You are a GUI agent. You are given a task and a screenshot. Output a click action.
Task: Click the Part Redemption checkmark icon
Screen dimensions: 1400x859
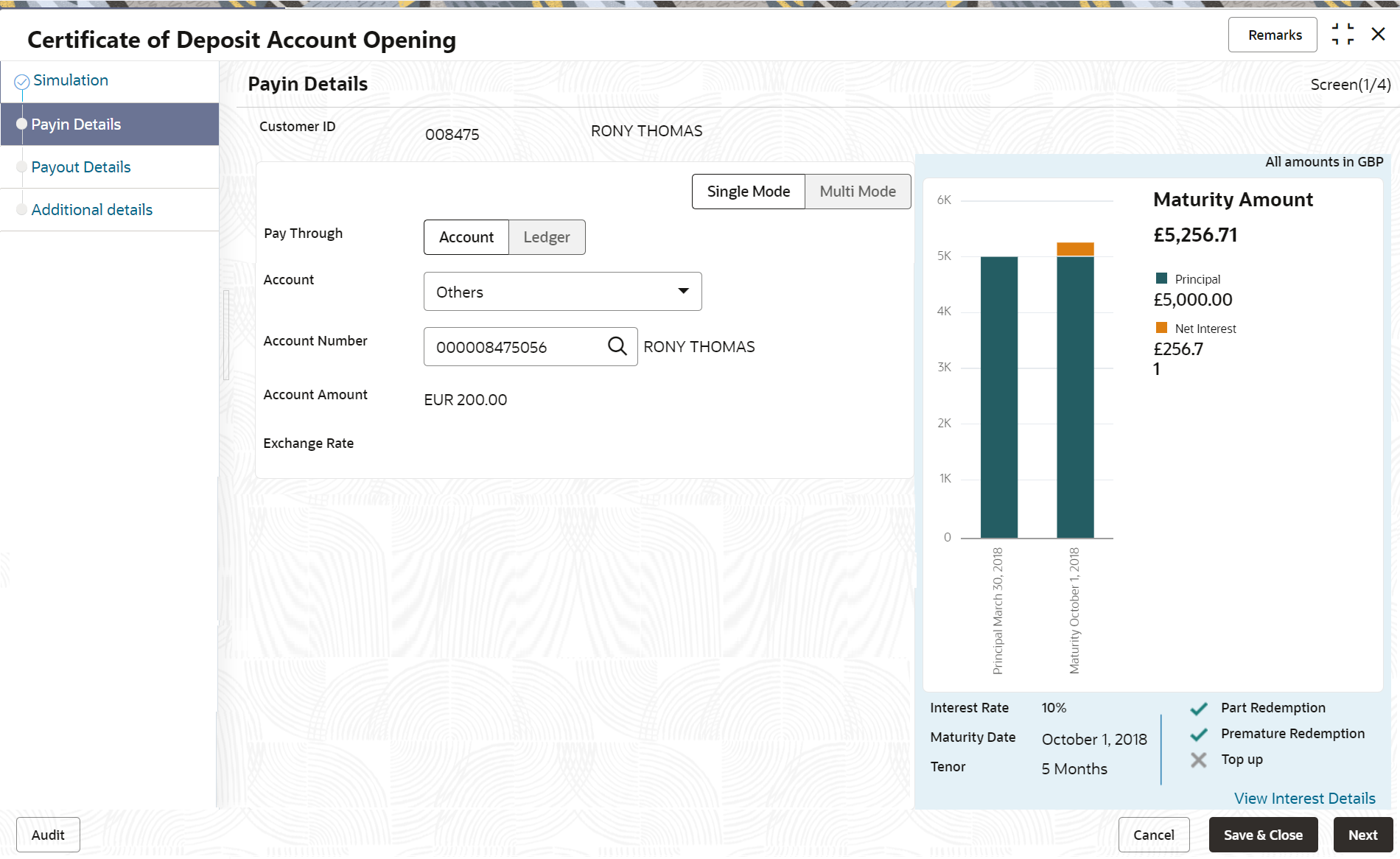[1199, 709]
